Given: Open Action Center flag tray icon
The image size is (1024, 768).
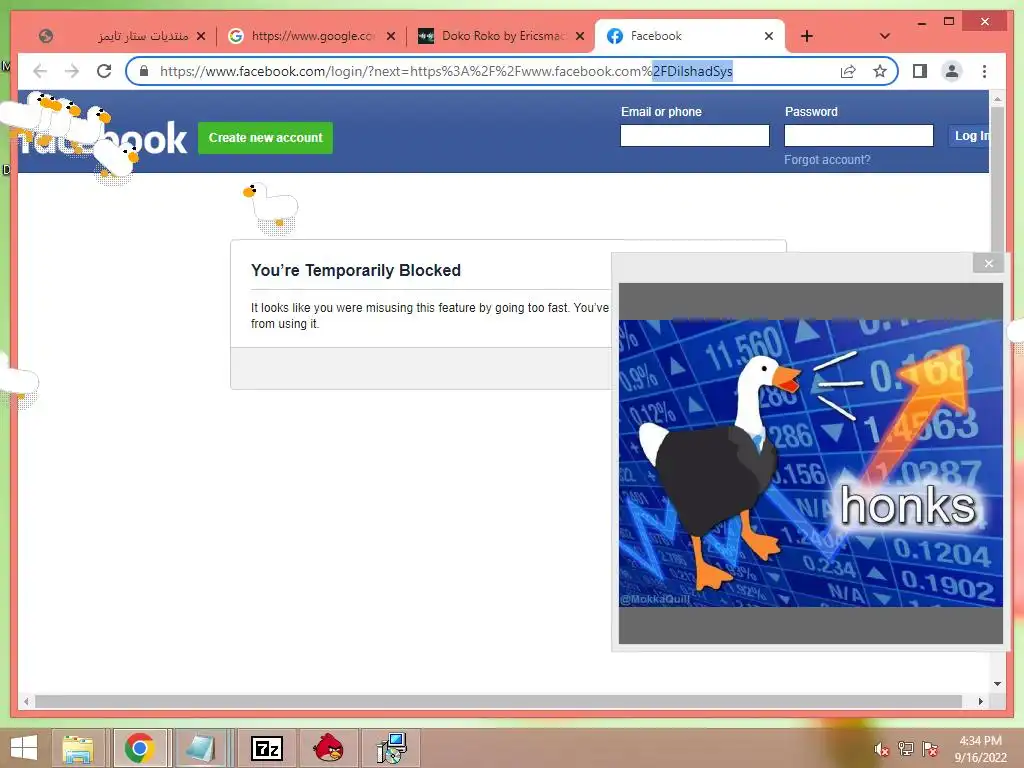Looking at the screenshot, I should 929,749.
